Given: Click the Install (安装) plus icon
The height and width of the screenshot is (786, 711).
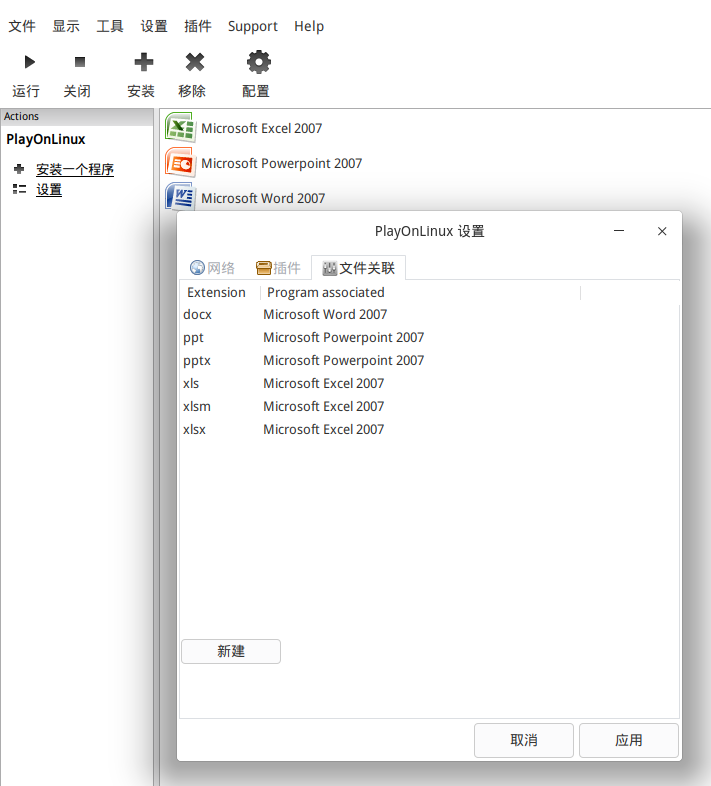Looking at the screenshot, I should (144, 62).
